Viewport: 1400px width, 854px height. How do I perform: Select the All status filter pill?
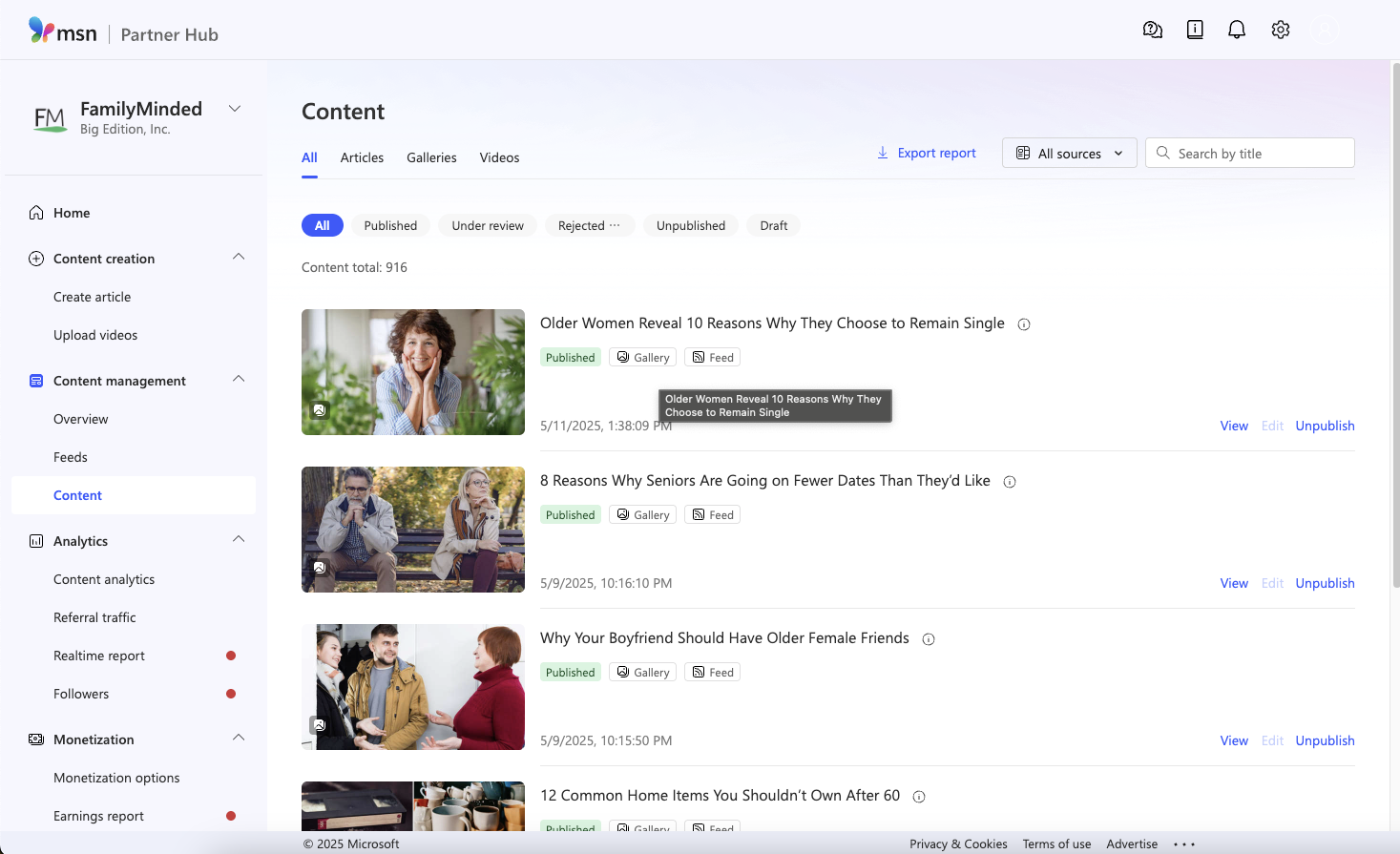coord(323,225)
